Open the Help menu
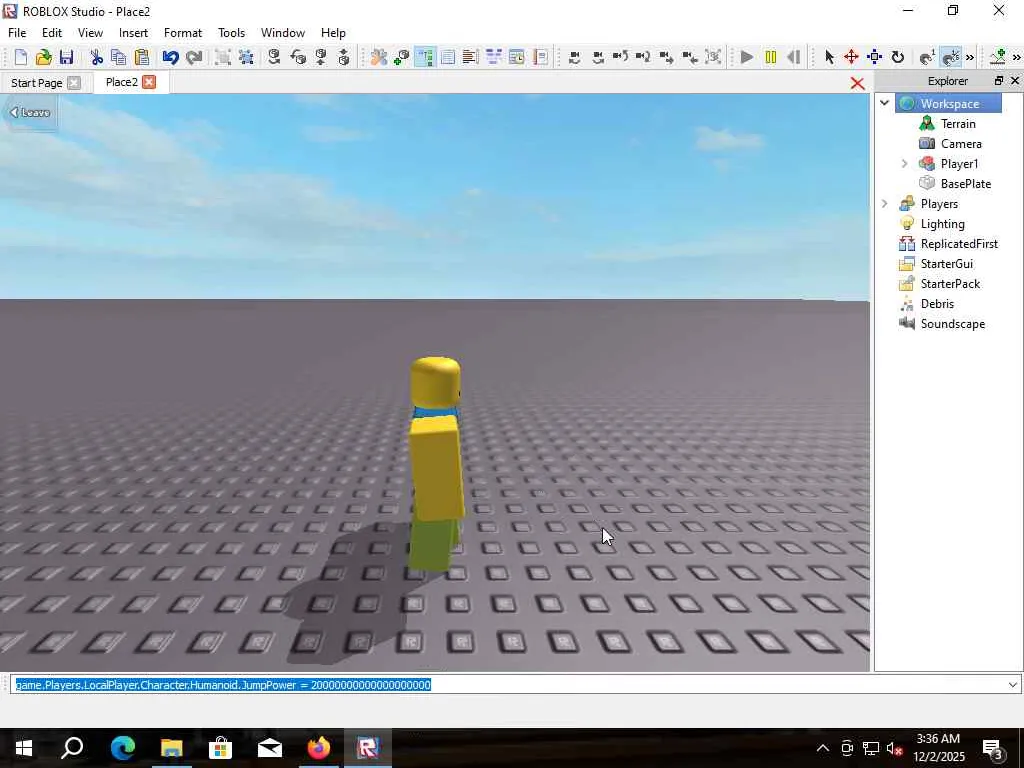 point(333,33)
